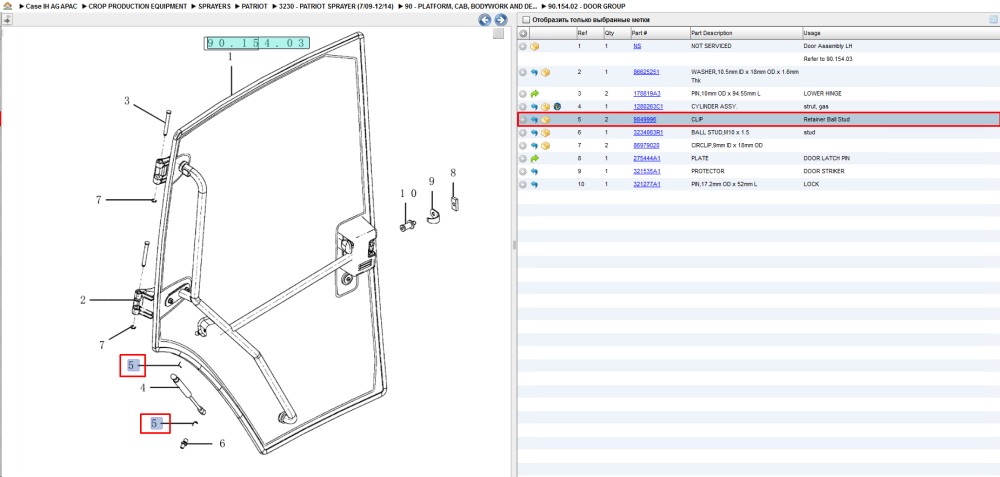This screenshot has width=1000, height=477.
Task: Click the small gray square in the diagram's top-right corner
Action: [499, 33]
